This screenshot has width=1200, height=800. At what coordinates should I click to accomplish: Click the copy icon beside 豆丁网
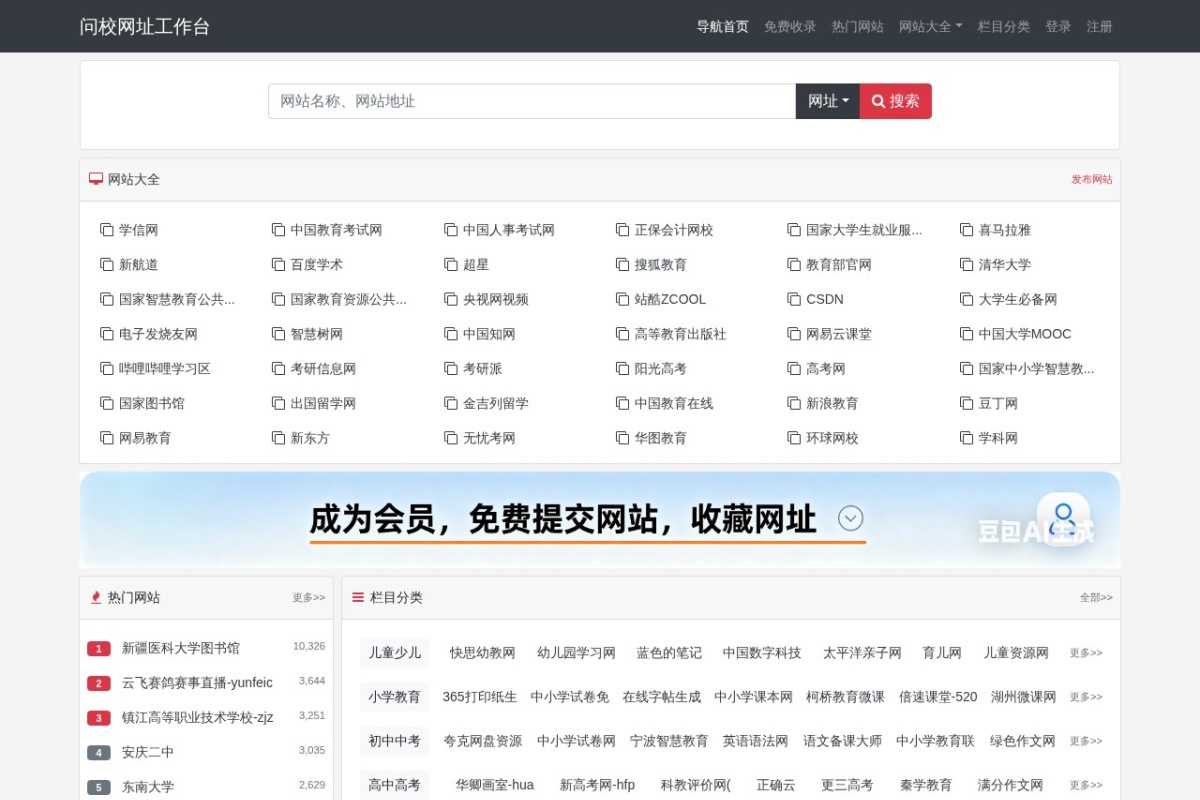tap(967, 403)
